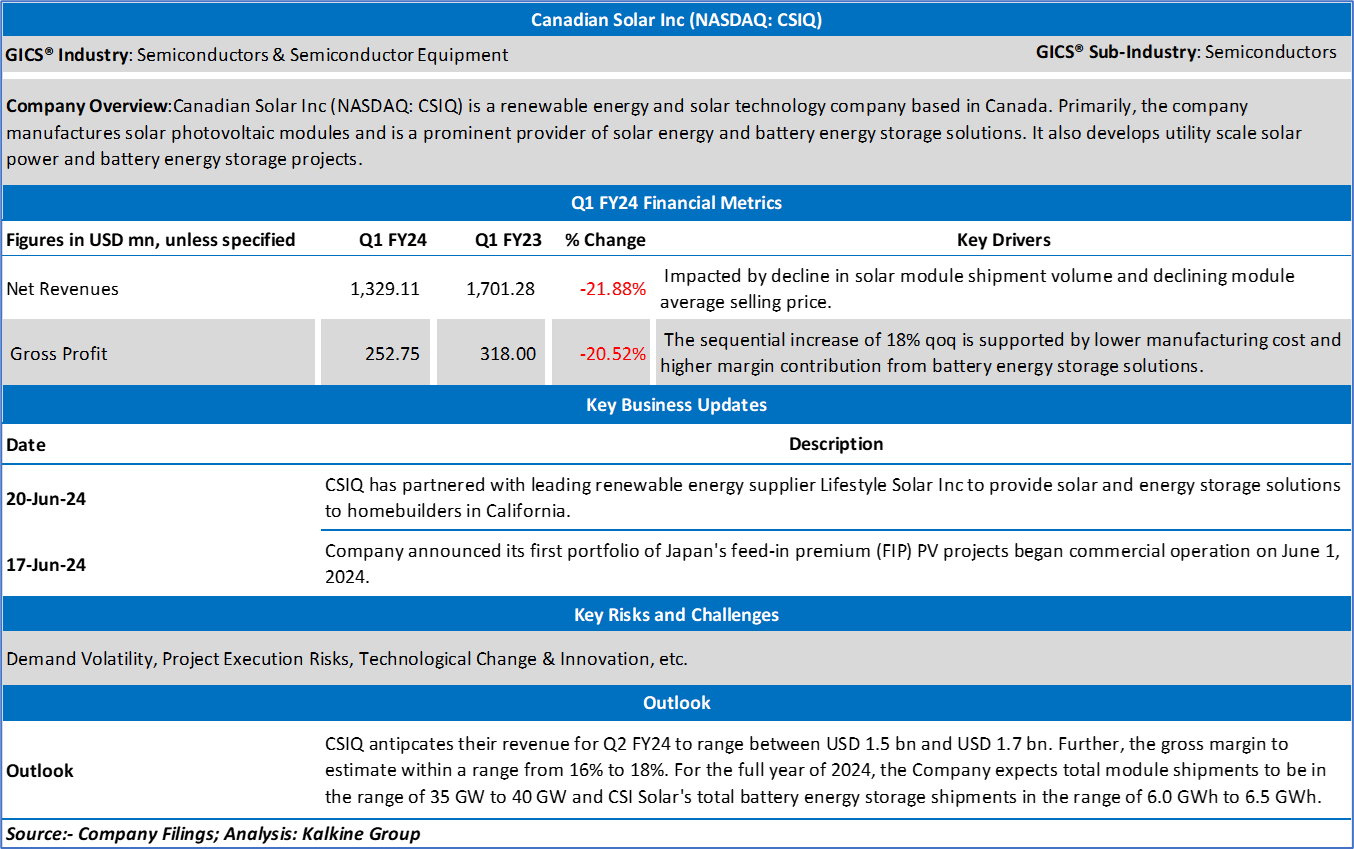Select the Demand Volatility risks text
This screenshot has height=849, width=1354.
click(347, 659)
